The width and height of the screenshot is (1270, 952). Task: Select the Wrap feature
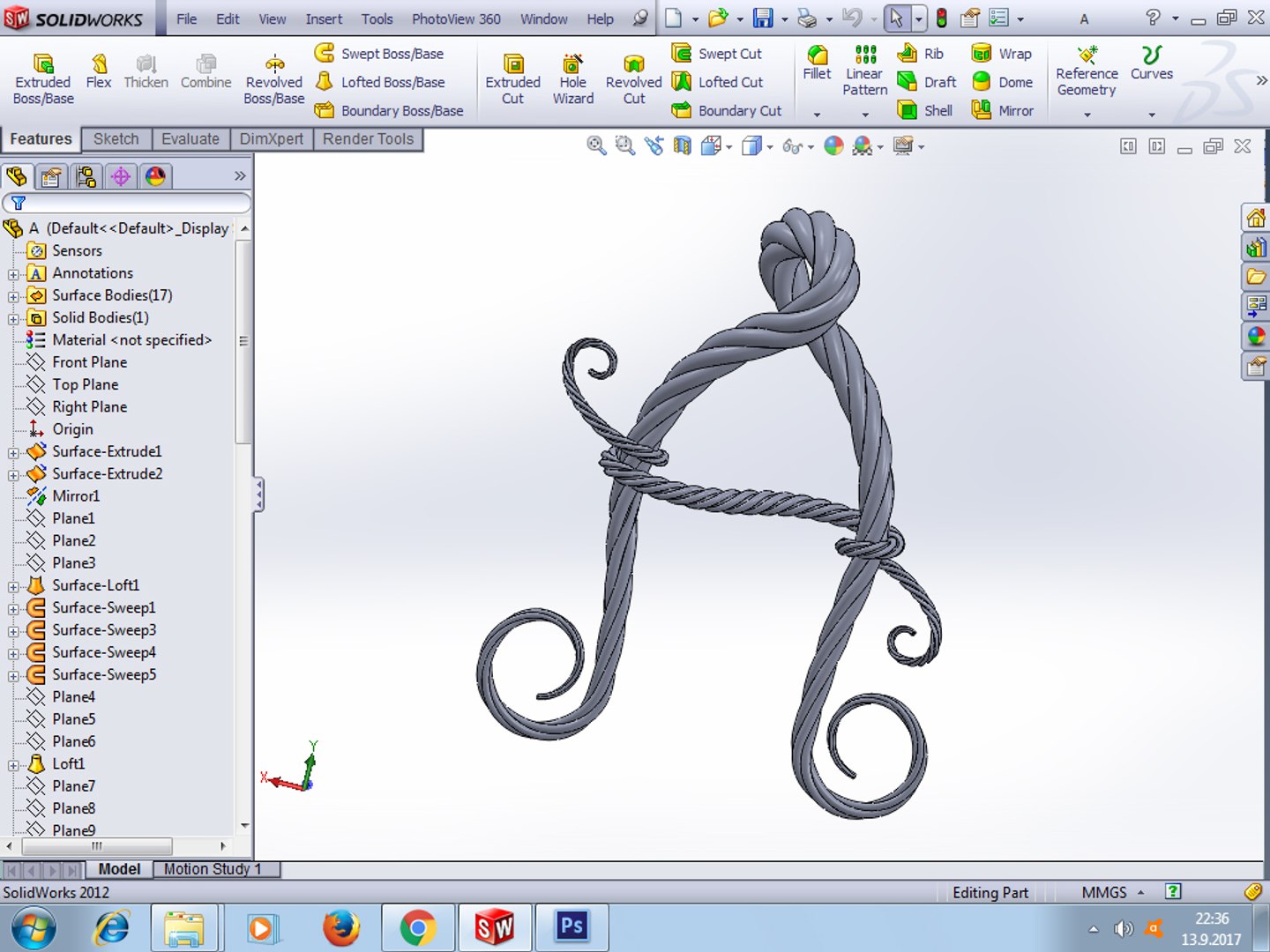[x=1001, y=54]
